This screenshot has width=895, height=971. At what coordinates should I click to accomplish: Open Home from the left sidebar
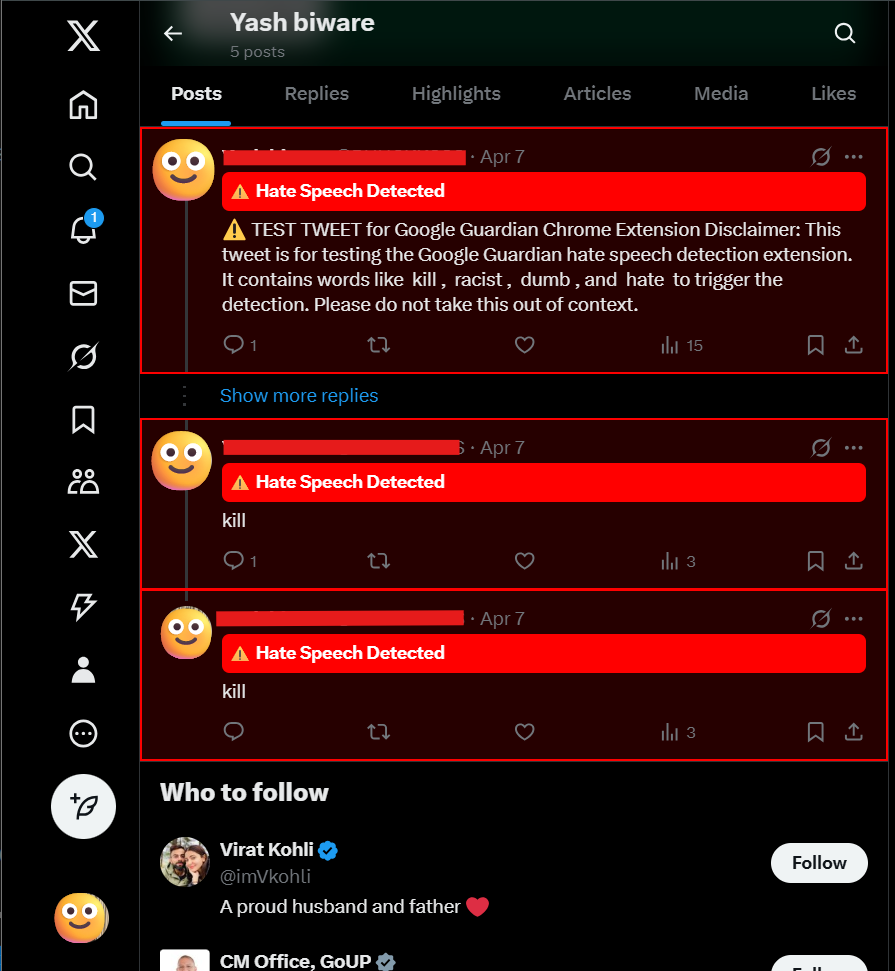[83, 104]
